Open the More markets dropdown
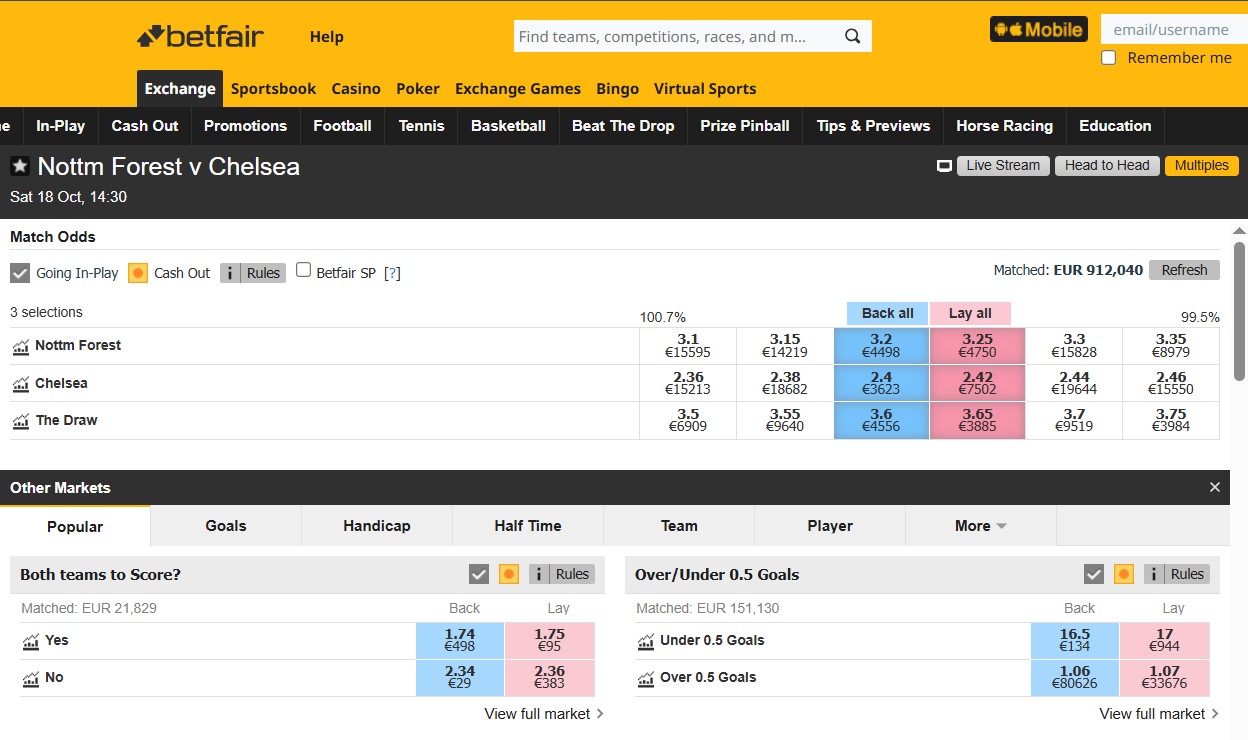This screenshot has width=1248, height=740. pos(980,525)
